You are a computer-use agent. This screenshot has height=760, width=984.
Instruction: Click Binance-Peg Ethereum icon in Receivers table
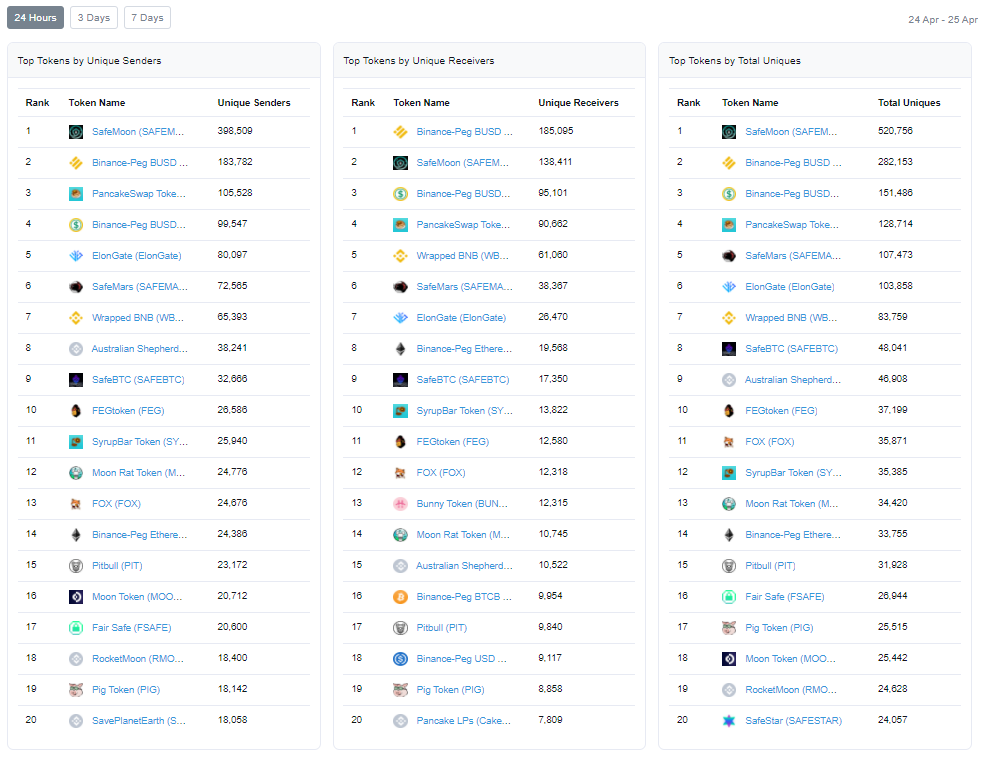pos(400,349)
